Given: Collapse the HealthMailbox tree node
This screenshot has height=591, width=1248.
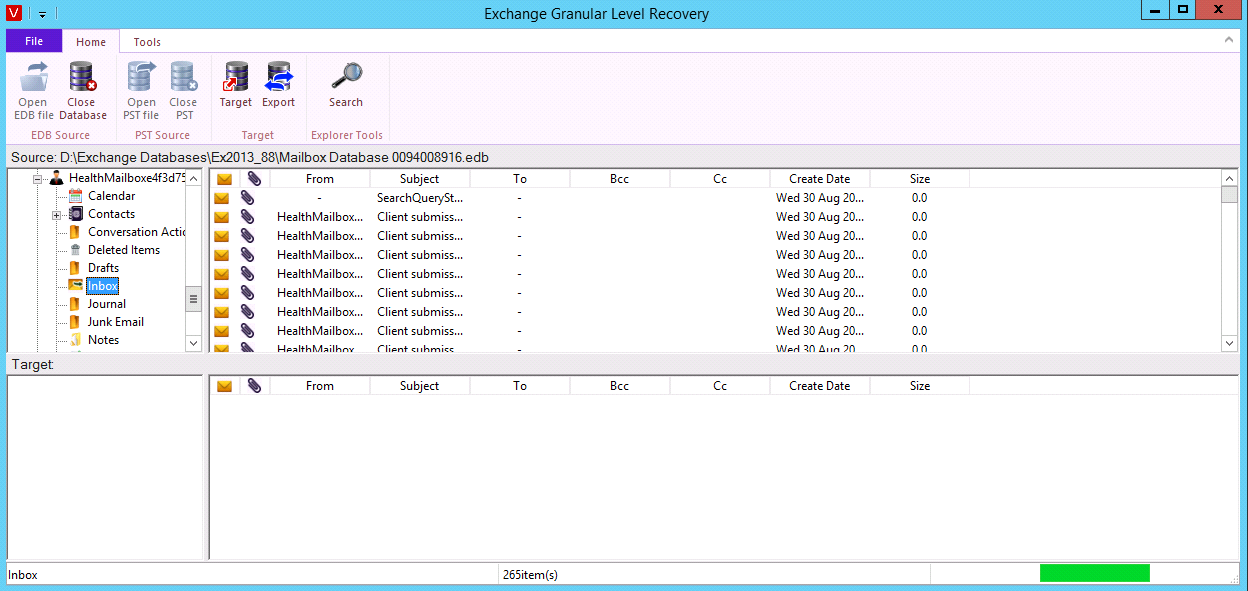Looking at the screenshot, I should [38, 179].
